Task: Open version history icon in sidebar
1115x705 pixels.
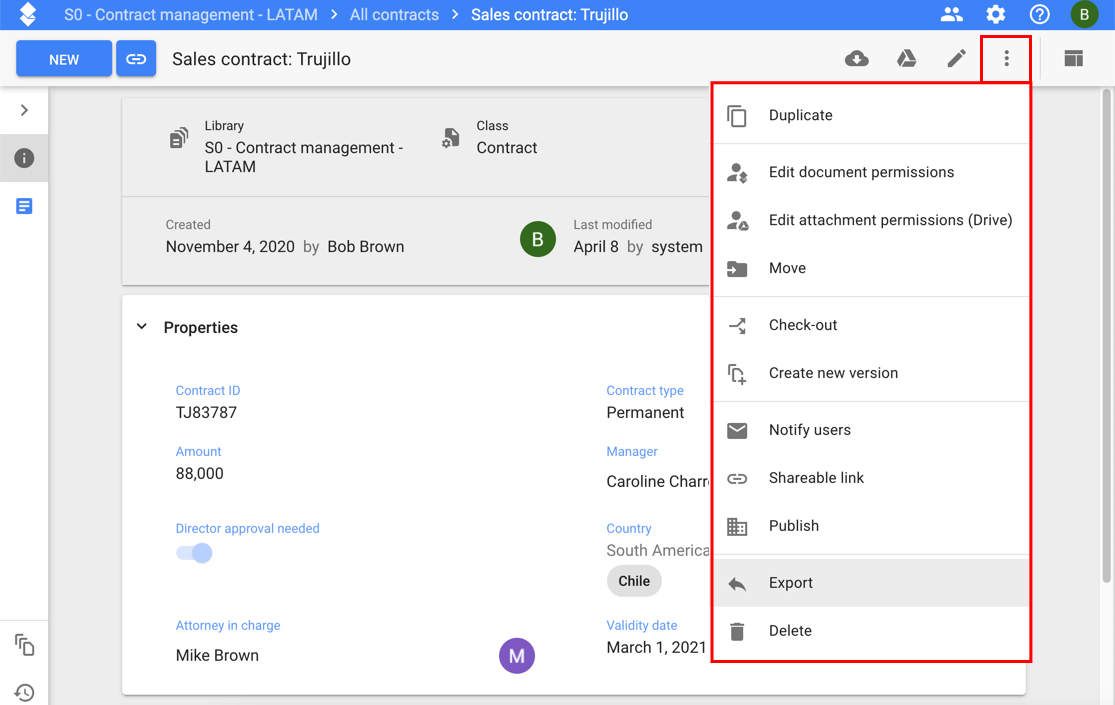Action: point(24,692)
